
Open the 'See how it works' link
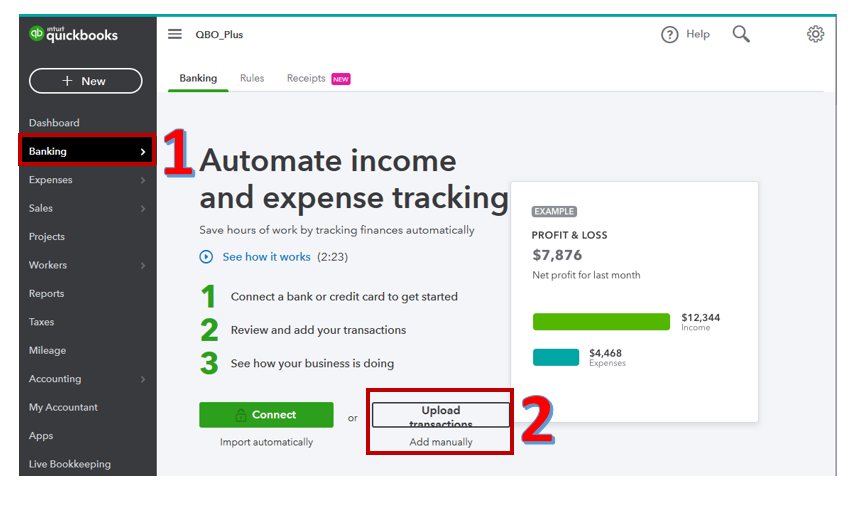click(267, 257)
